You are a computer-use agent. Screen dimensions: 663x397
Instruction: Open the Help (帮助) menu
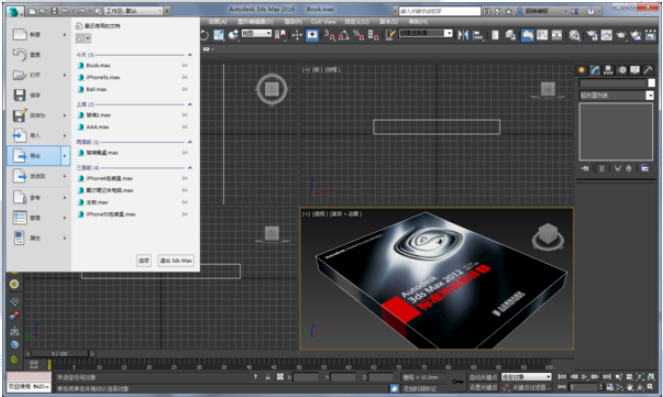(418, 22)
